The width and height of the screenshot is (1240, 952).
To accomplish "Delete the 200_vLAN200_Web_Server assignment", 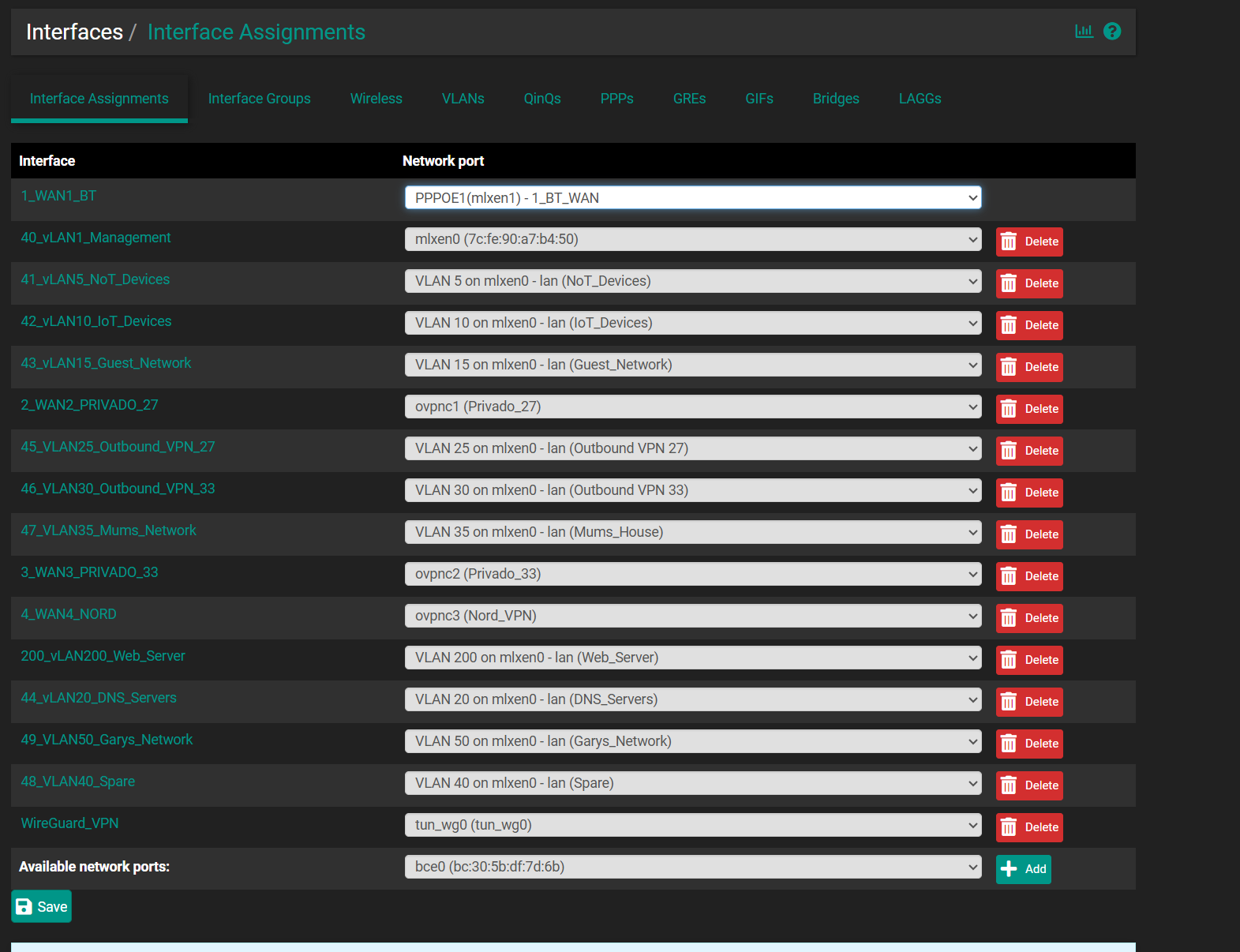I will point(1029,660).
